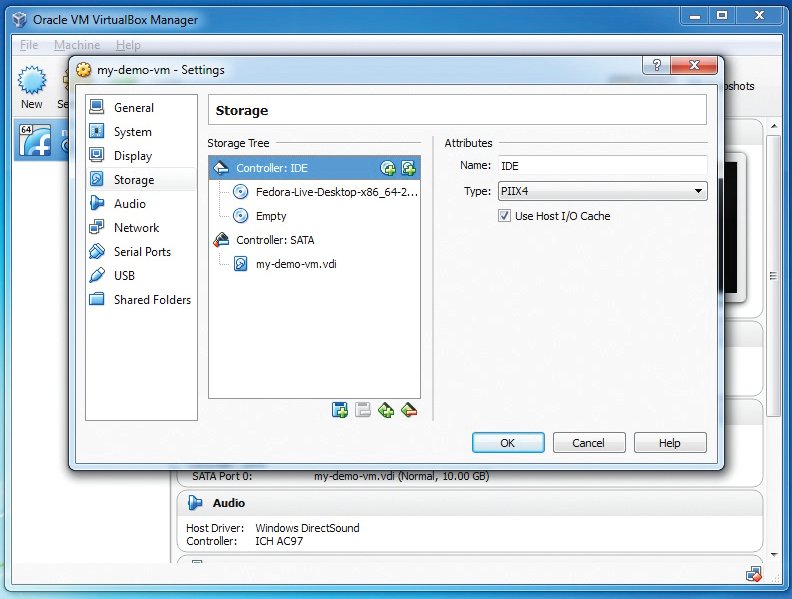The image size is (792, 599).
Task: Click the Help button in the settings dialog
Action: [x=670, y=443]
